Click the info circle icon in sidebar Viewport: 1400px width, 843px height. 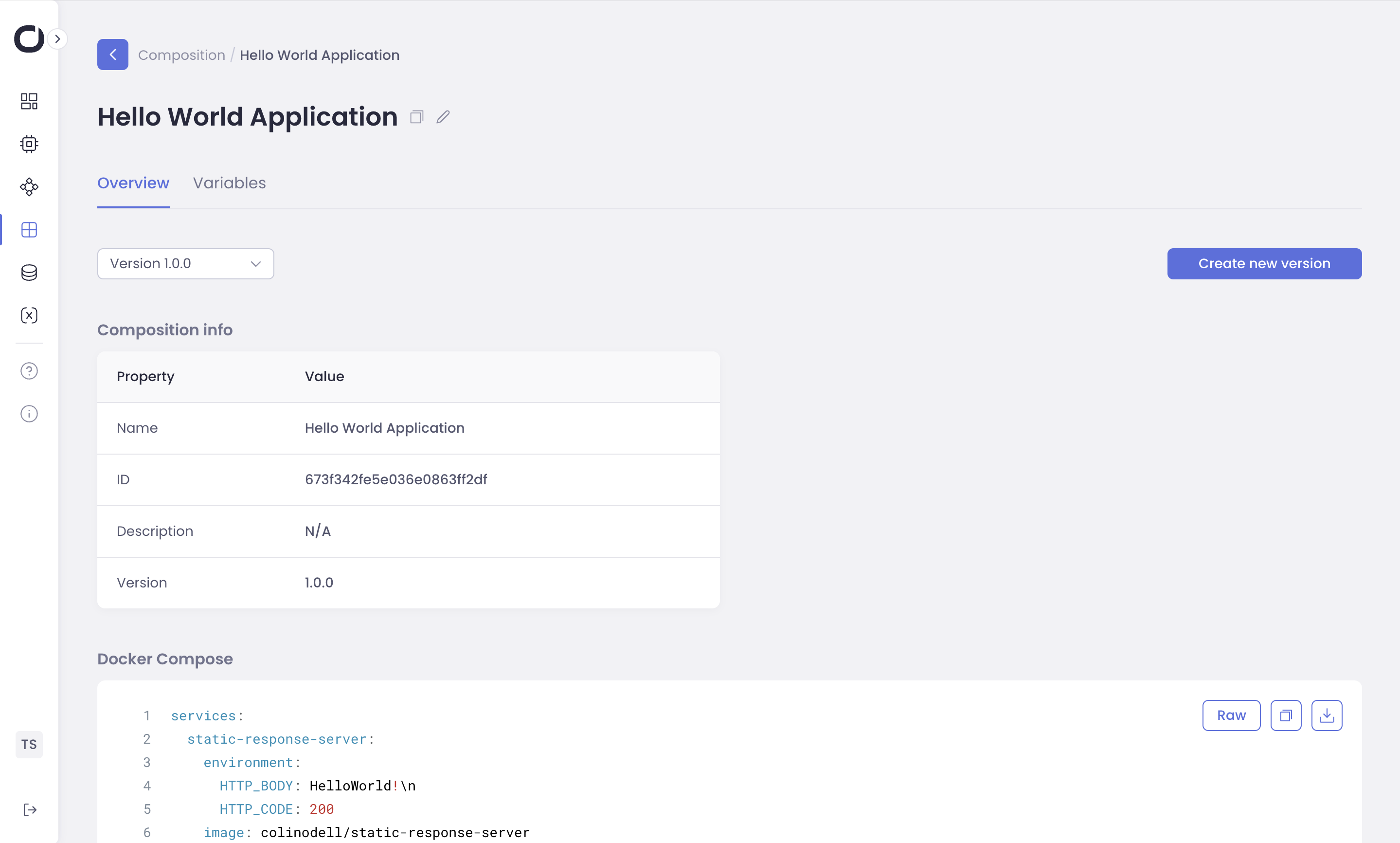click(29, 414)
